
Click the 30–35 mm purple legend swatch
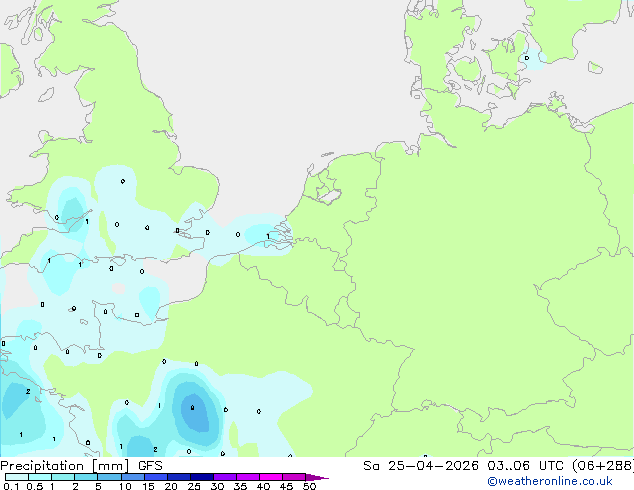pyautogui.click(x=224, y=477)
